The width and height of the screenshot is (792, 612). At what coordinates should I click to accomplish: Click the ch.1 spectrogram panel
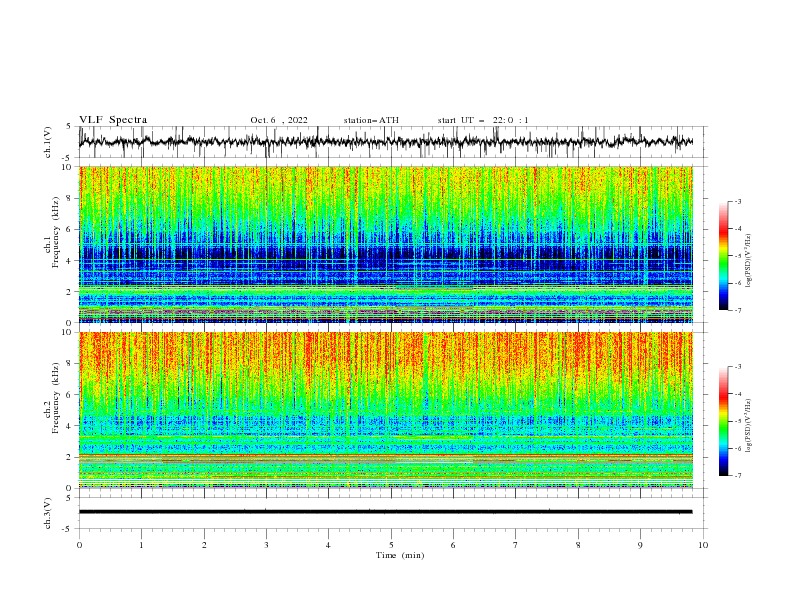point(385,244)
